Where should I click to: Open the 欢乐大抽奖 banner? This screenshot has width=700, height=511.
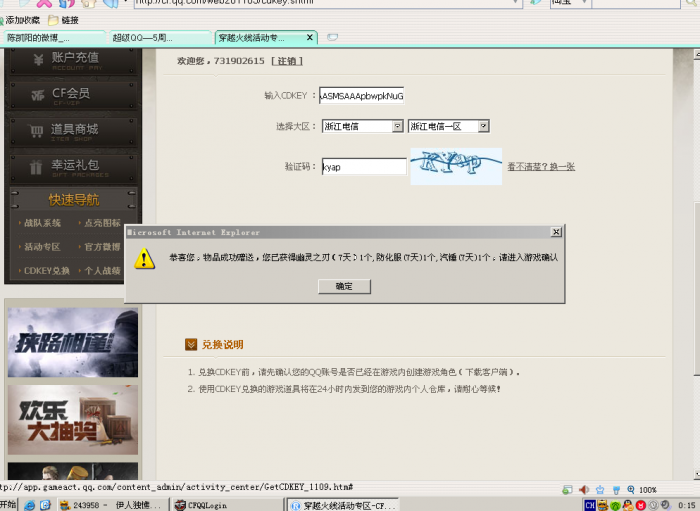click(73, 420)
